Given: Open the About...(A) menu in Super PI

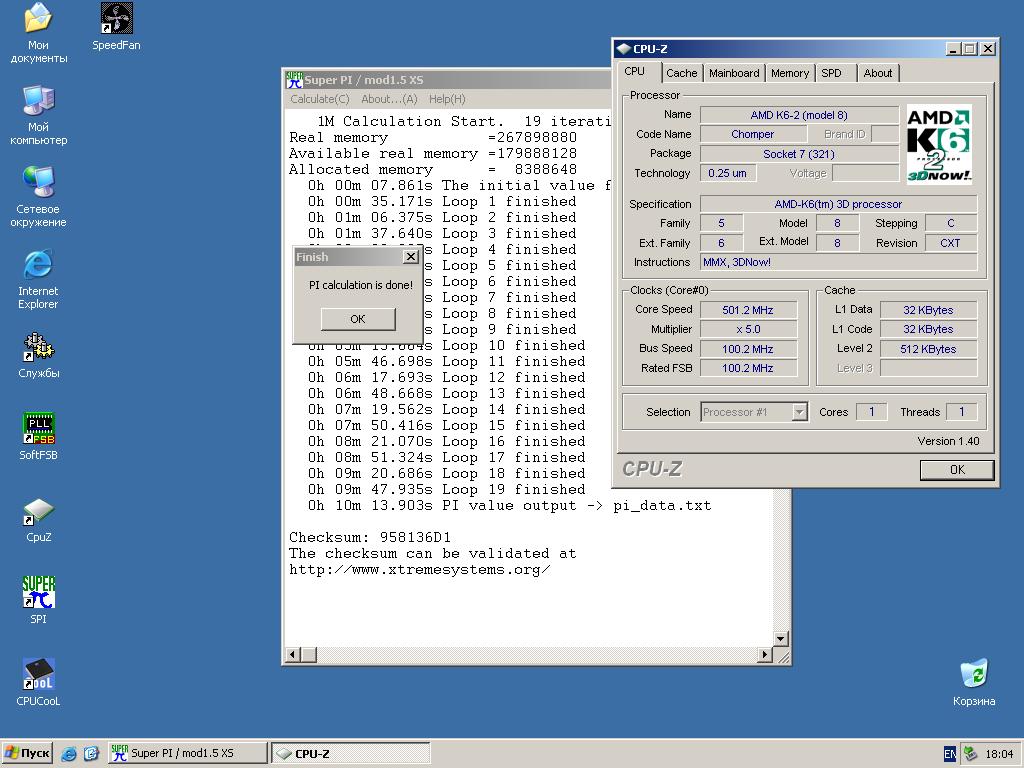Looking at the screenshot, I should point(389,99).
